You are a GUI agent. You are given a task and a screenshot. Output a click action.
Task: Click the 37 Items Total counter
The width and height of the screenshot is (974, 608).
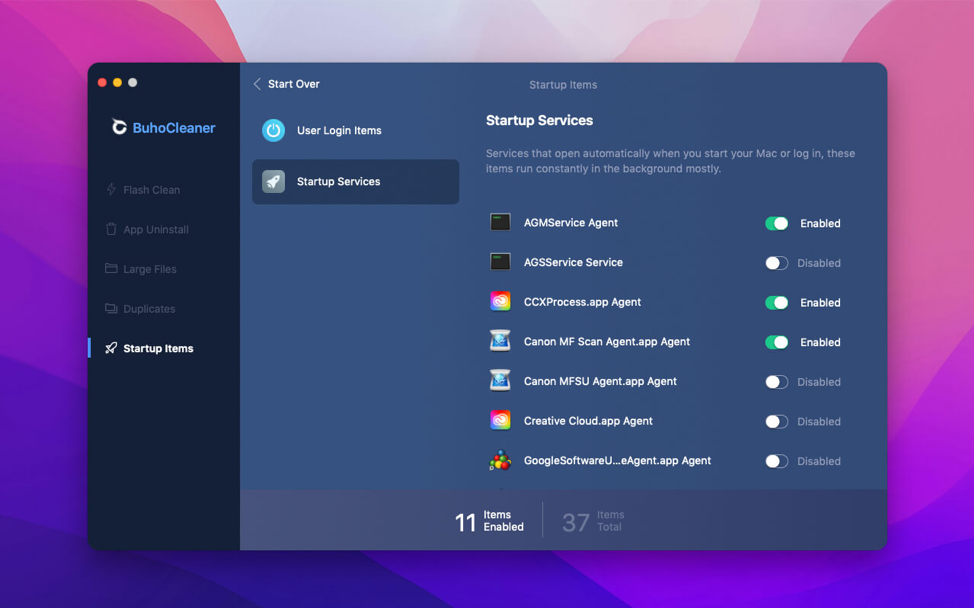point(593,520)
